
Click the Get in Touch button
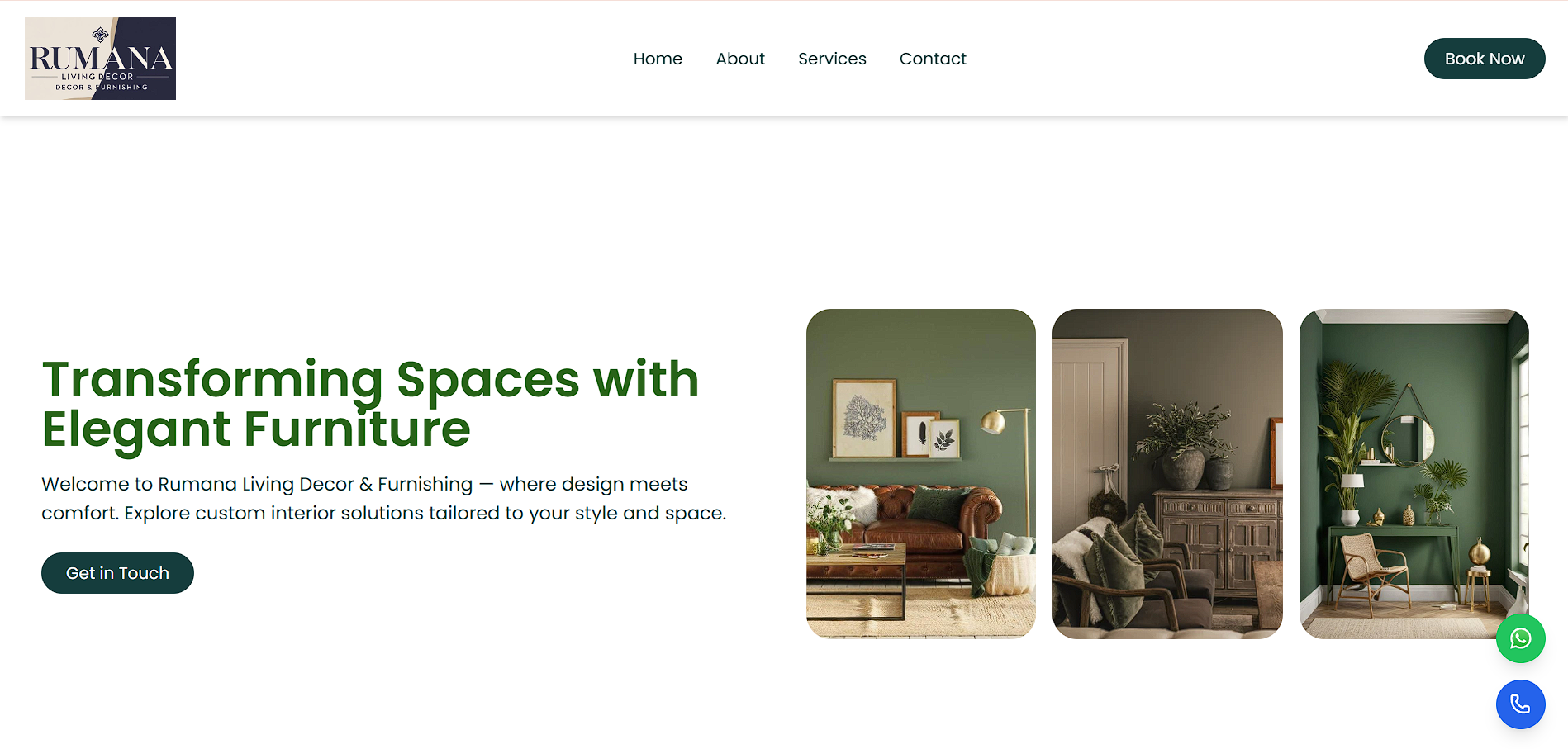coord(117,573)
